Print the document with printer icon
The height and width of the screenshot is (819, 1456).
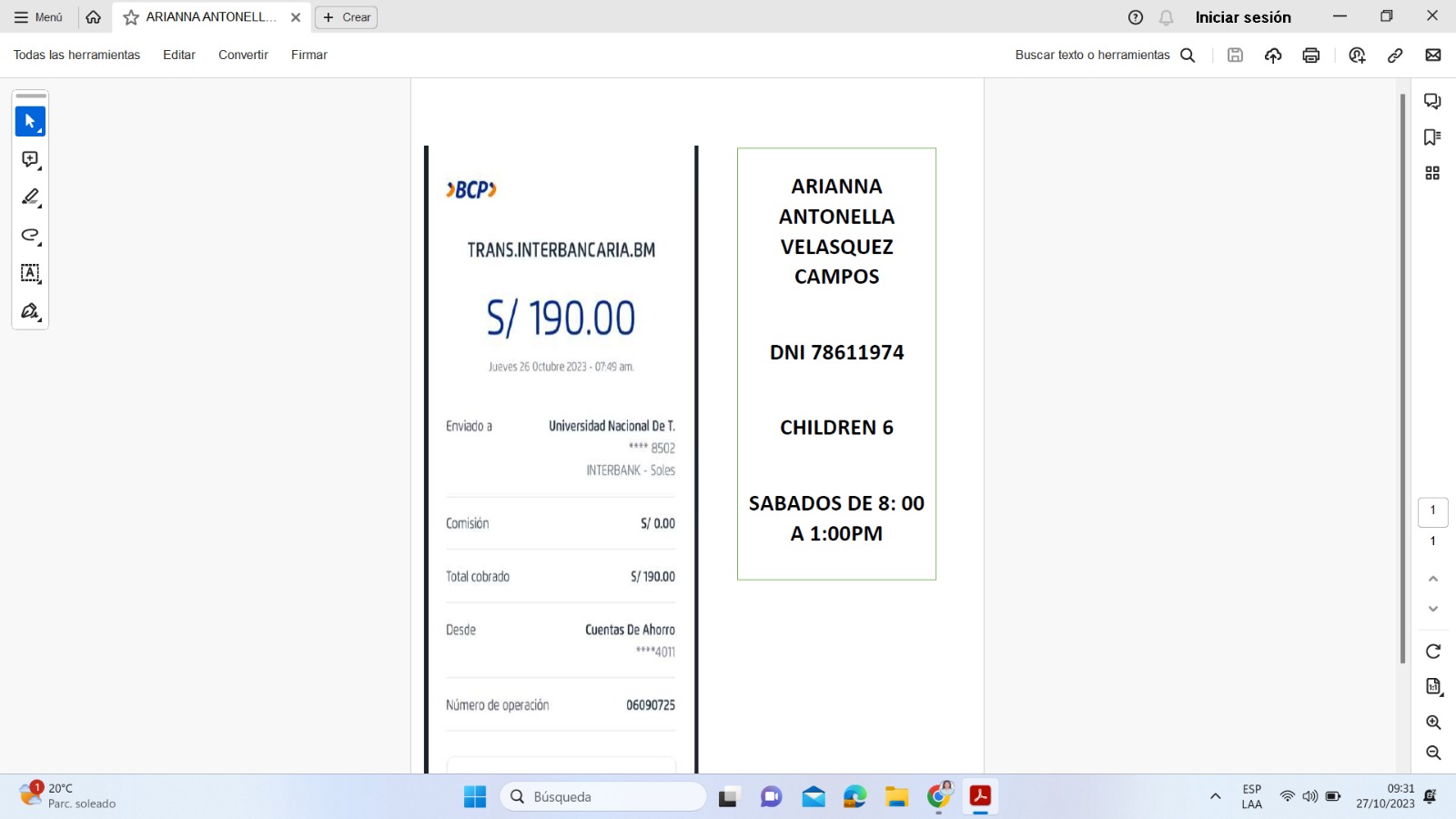[x=1310, y=56]
